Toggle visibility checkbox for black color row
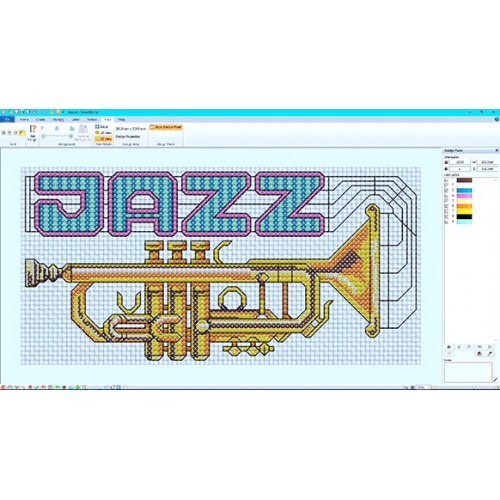The height and width of the screenshot is (500, 500). coord(447,217)
